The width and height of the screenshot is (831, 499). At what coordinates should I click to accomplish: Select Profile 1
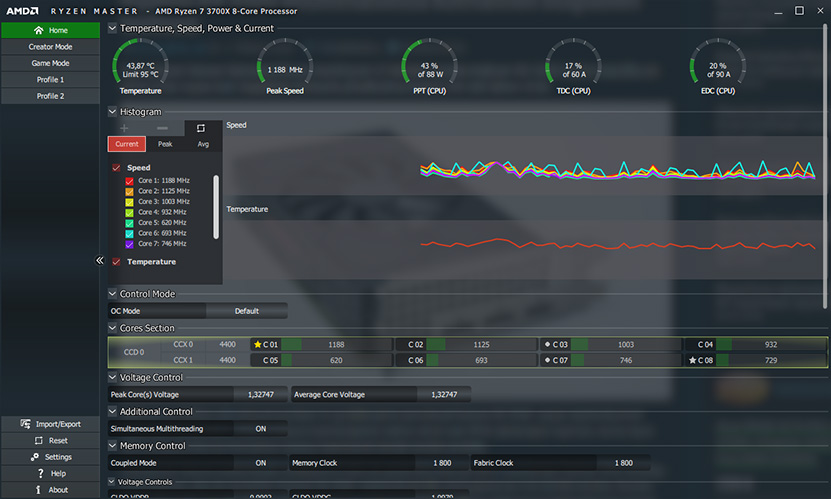coord(50,79)
